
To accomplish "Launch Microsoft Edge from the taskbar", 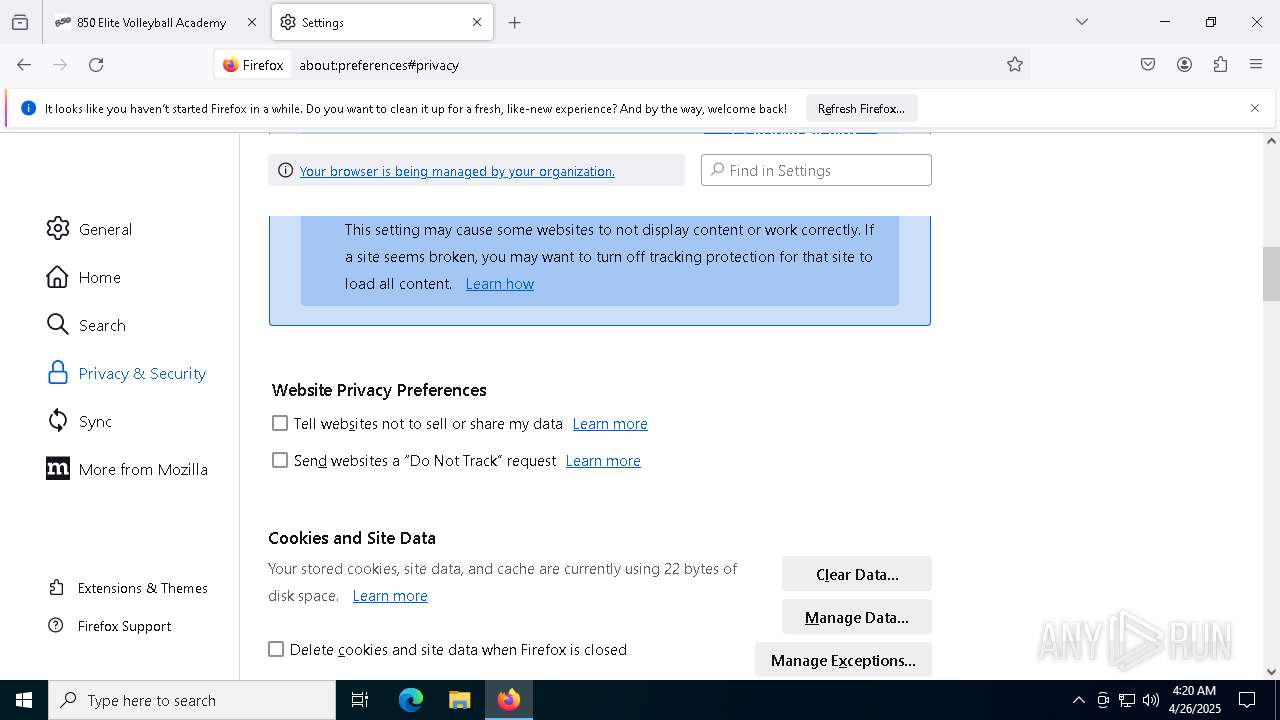I will click(x=411, y=700).
